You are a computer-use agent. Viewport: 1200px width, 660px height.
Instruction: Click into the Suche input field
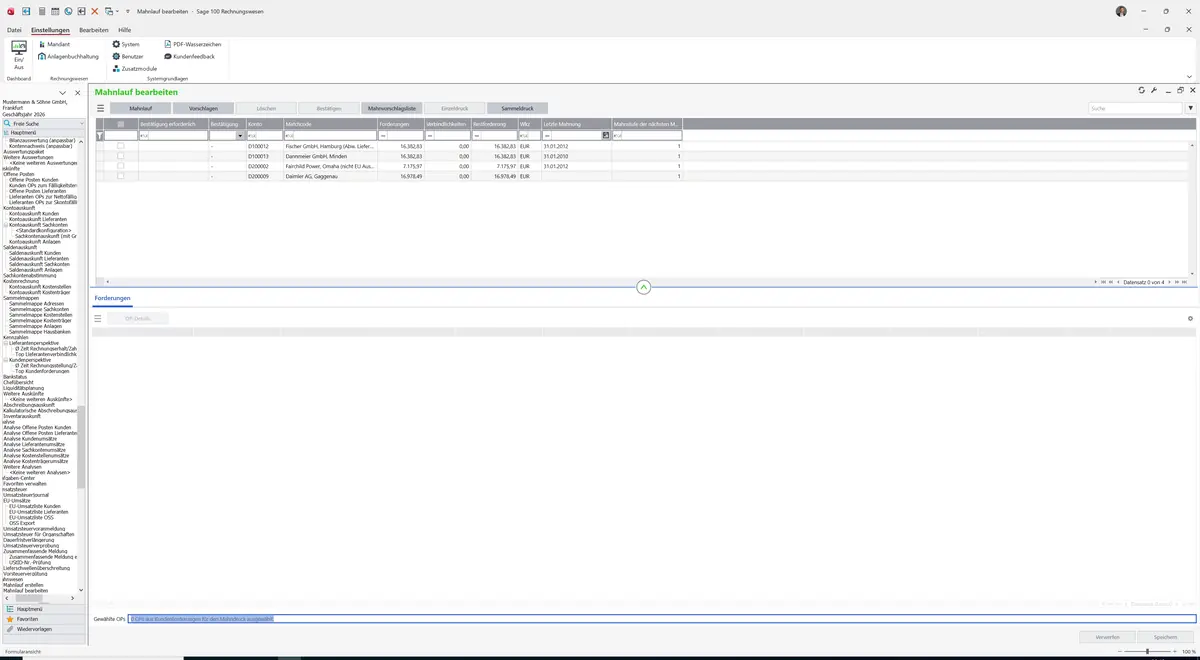[1135, 108]
